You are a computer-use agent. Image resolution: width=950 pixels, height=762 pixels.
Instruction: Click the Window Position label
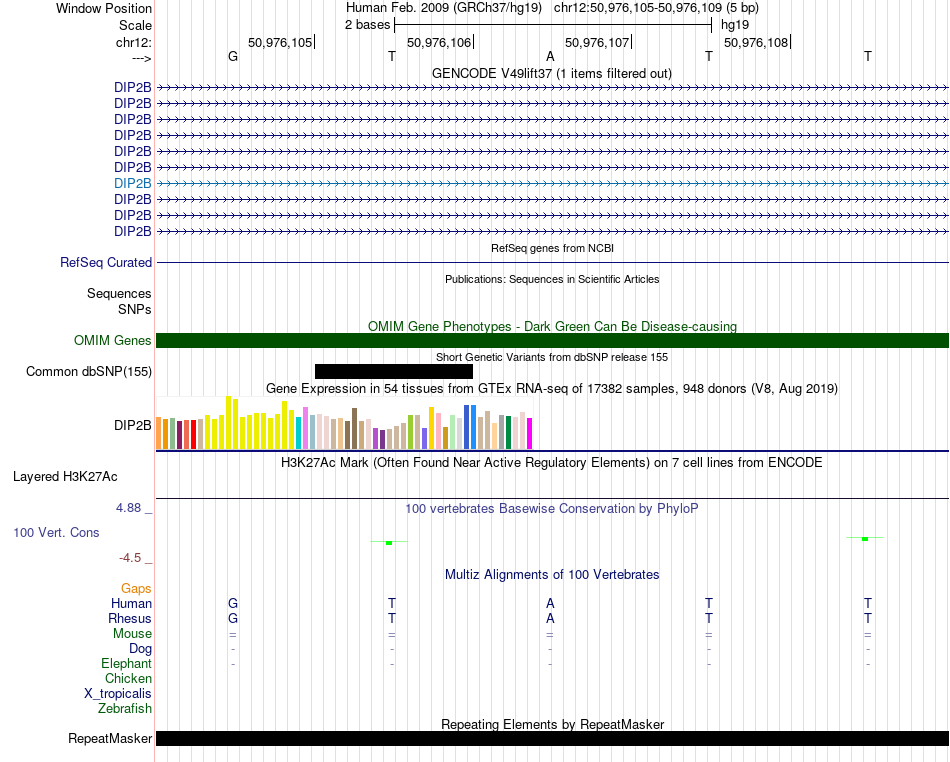point(104,8)
